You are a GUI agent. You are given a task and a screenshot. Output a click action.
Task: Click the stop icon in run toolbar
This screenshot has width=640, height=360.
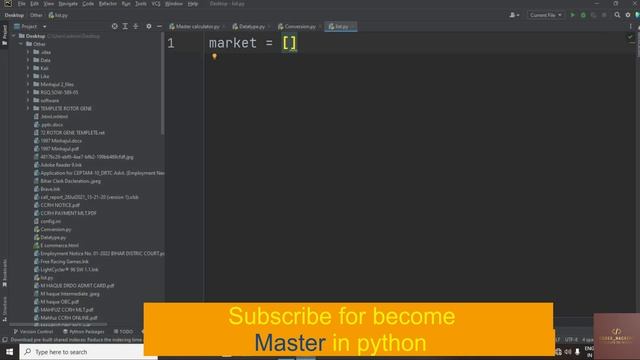(x=604, y=15)
